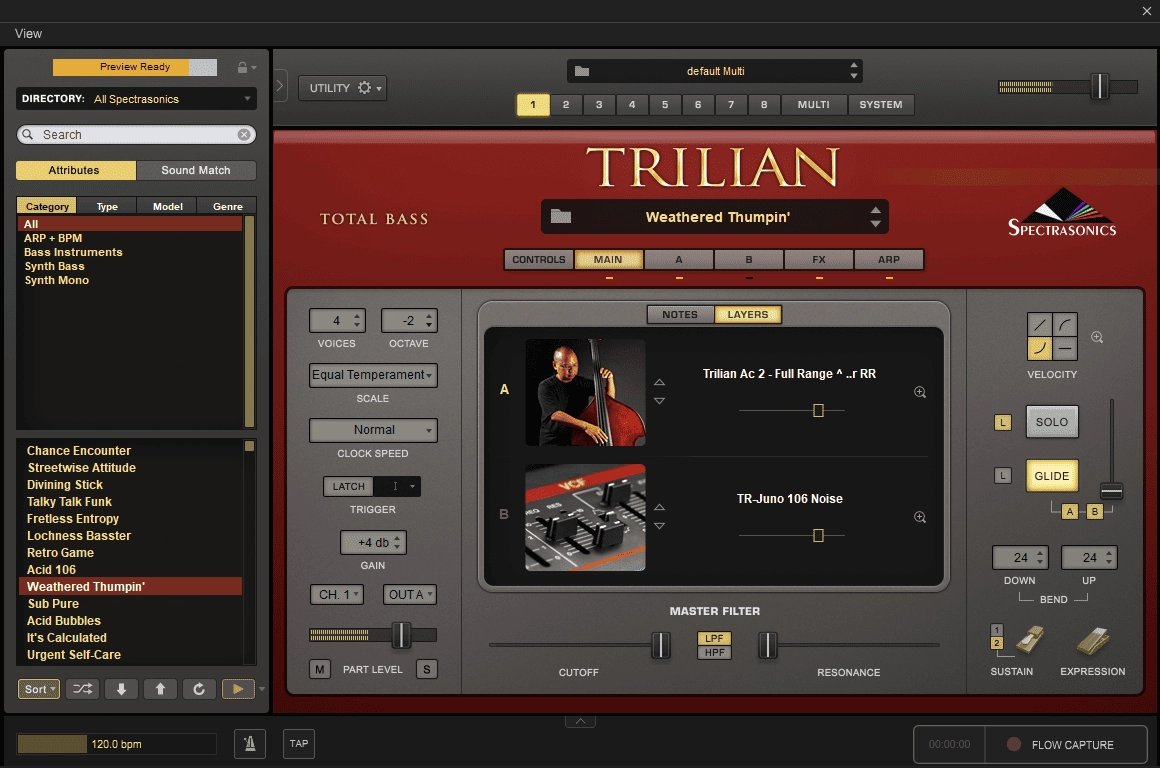Switch to the NOTES tab
Image resolution: width=1160 pixels, height=768 pixels.
680,314
